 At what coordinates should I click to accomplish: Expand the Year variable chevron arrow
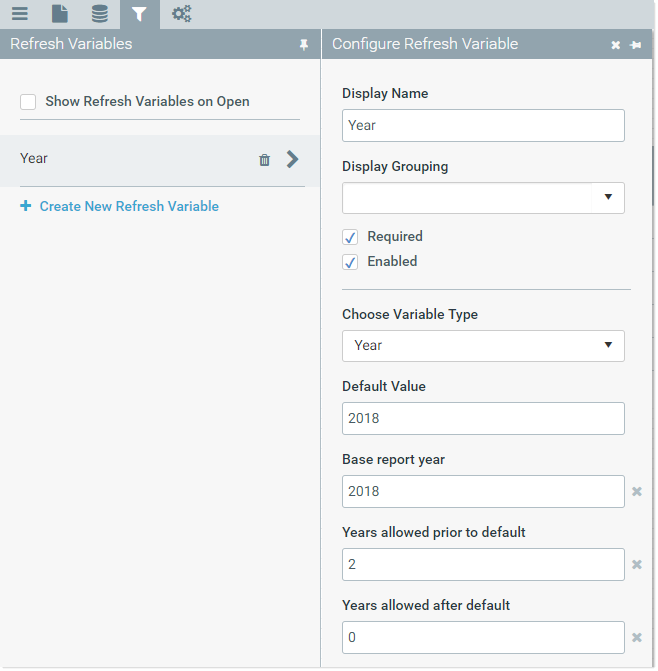293,159
